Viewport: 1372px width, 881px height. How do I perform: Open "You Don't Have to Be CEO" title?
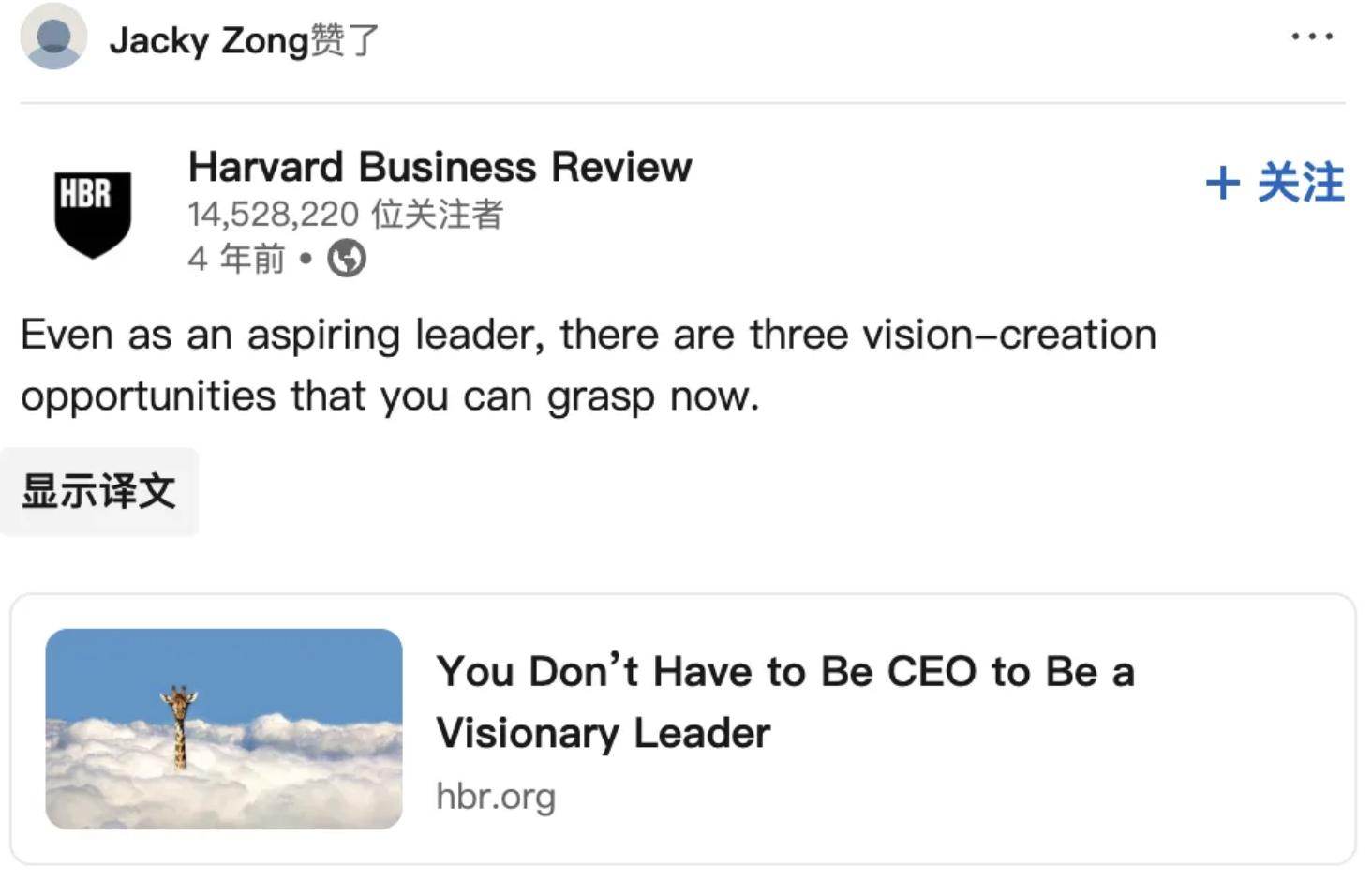click(x=784, y=671)
